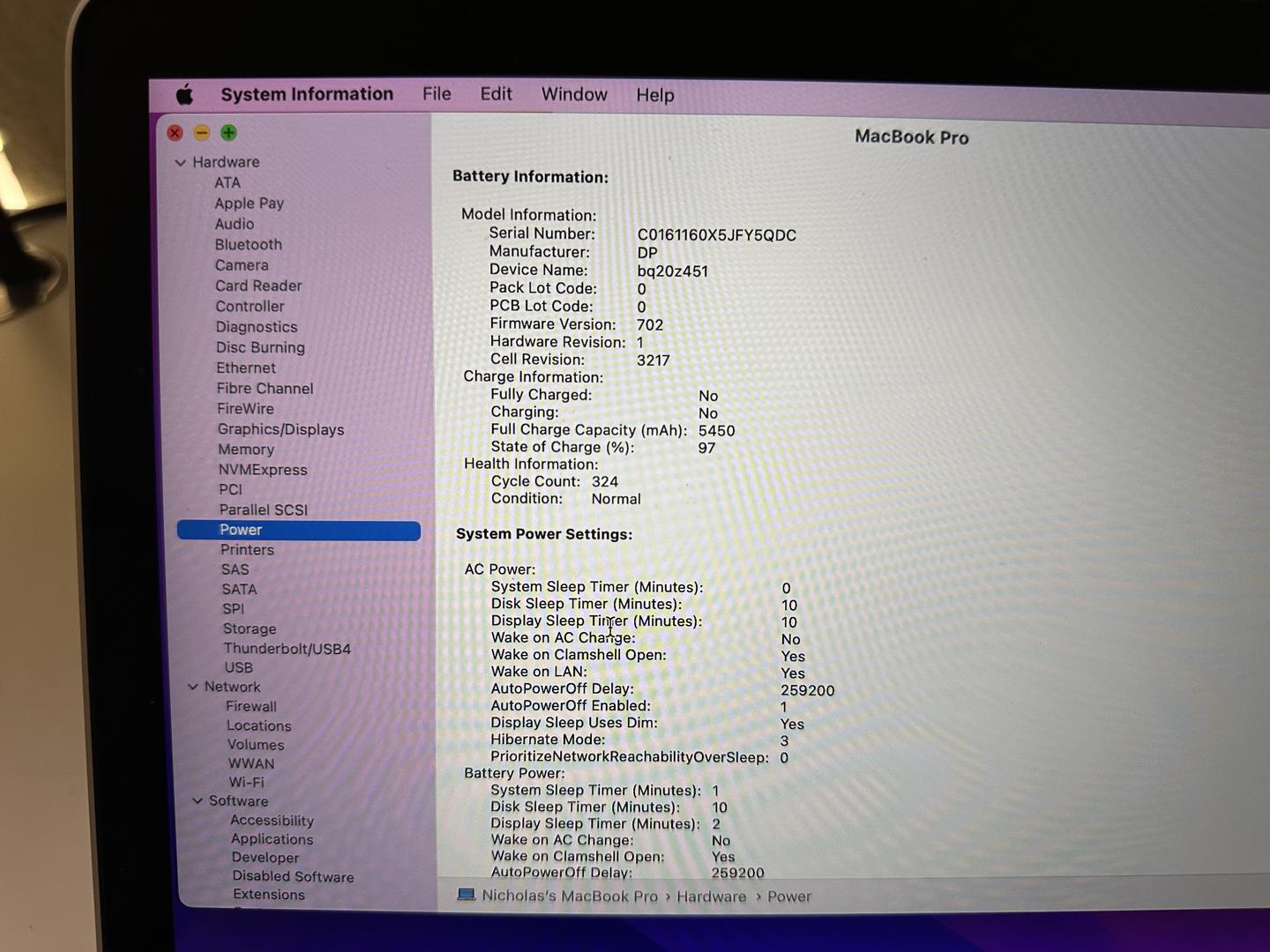Click the green zoom window button
The width and height of the screenshot is (1270, 952).
(x=228, y=133)
